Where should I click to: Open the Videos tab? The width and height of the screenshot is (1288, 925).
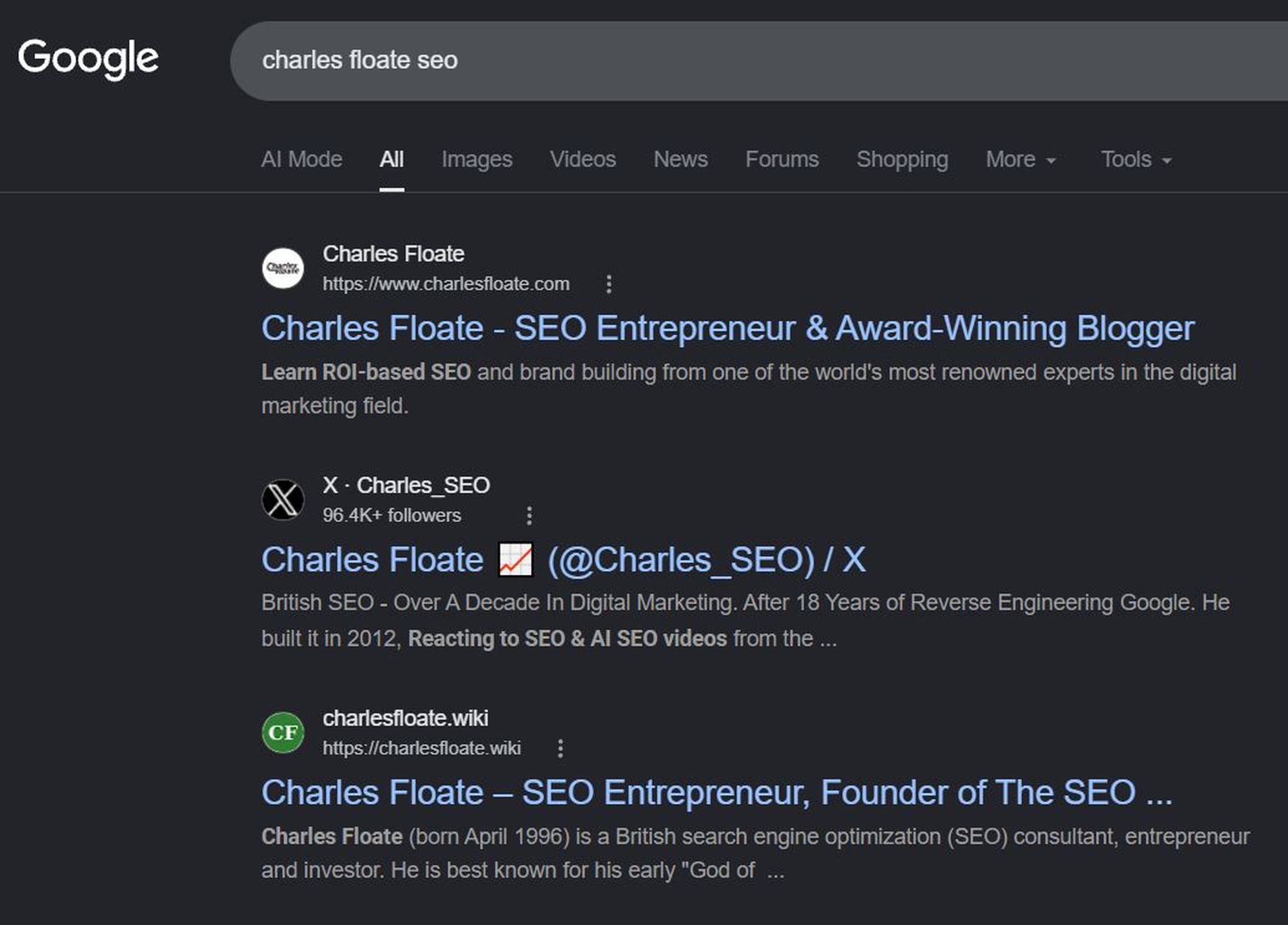pyautogui.click(x=583, y=159)
